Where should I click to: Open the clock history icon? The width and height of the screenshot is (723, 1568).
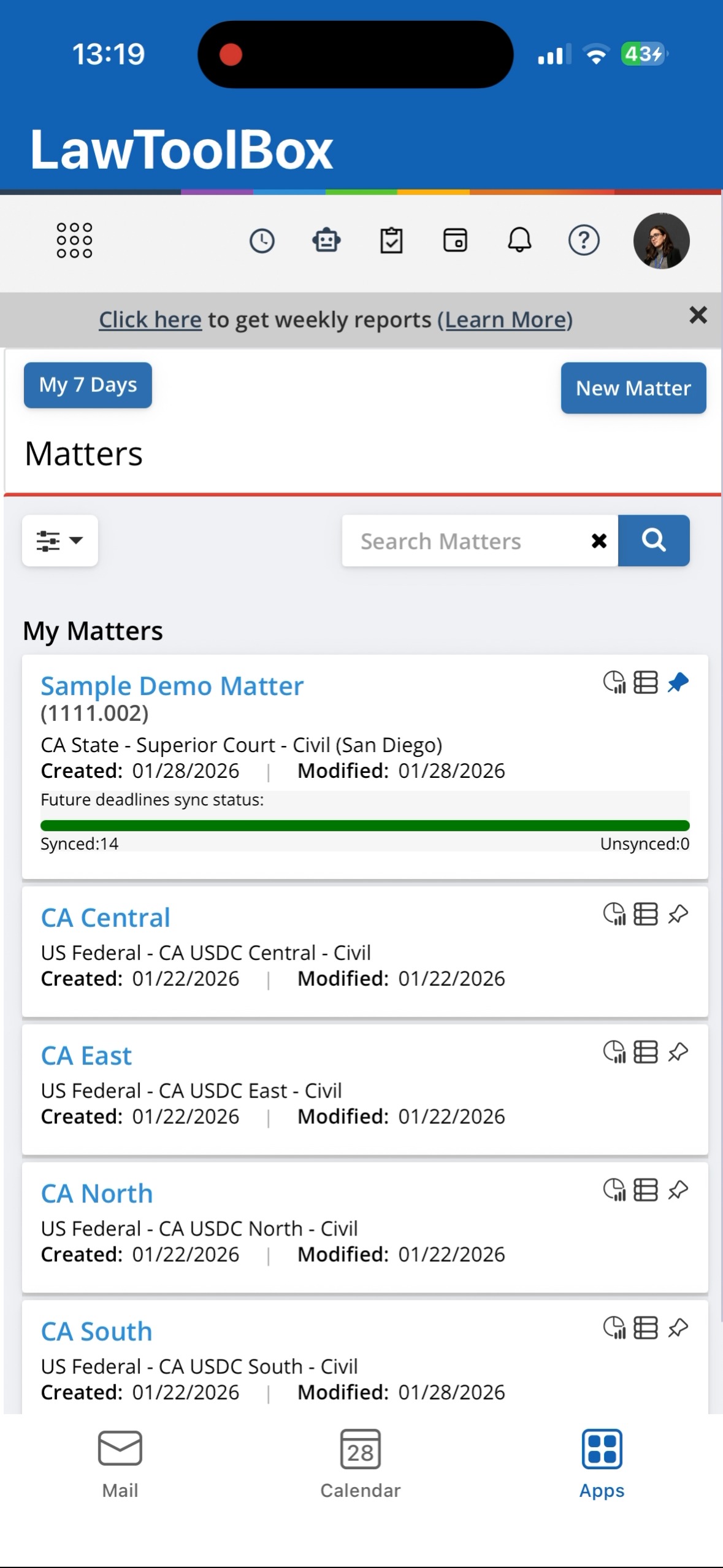(x=262, y=240)
